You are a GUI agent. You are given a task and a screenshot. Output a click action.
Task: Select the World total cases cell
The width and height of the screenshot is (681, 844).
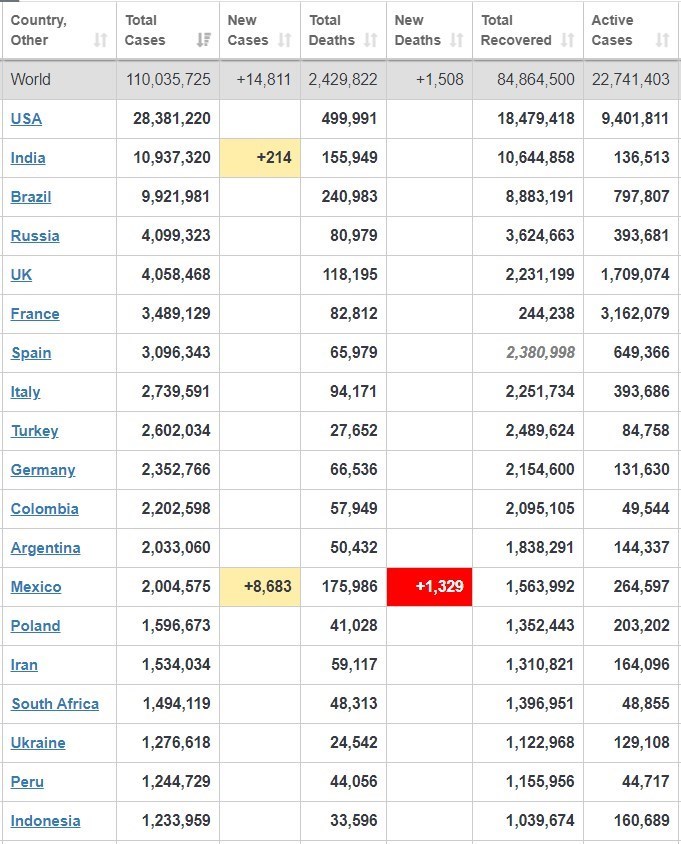(x=168, y=80)
